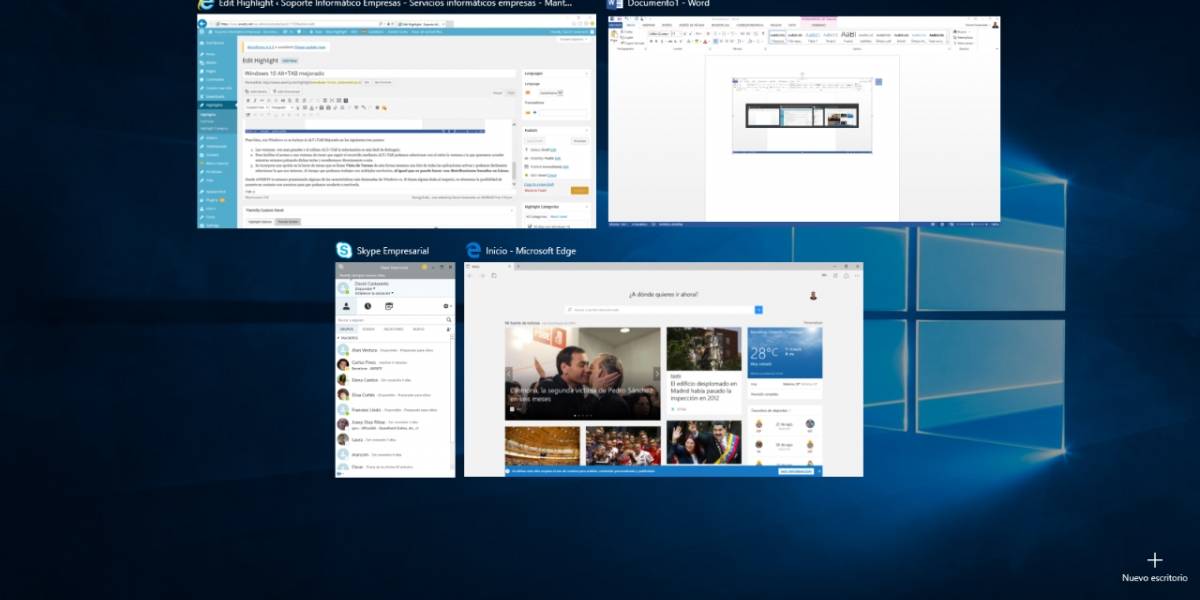The width and height of the screenshot is (1200, 600).
Task: Click the blue search button in Edge
Action: [759, 310]
